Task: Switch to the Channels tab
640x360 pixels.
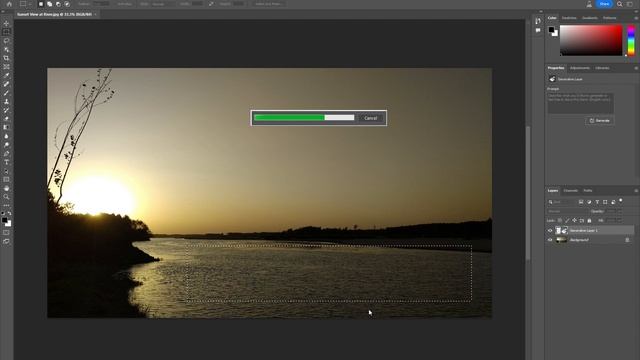Action: click(x=571, y=191)
